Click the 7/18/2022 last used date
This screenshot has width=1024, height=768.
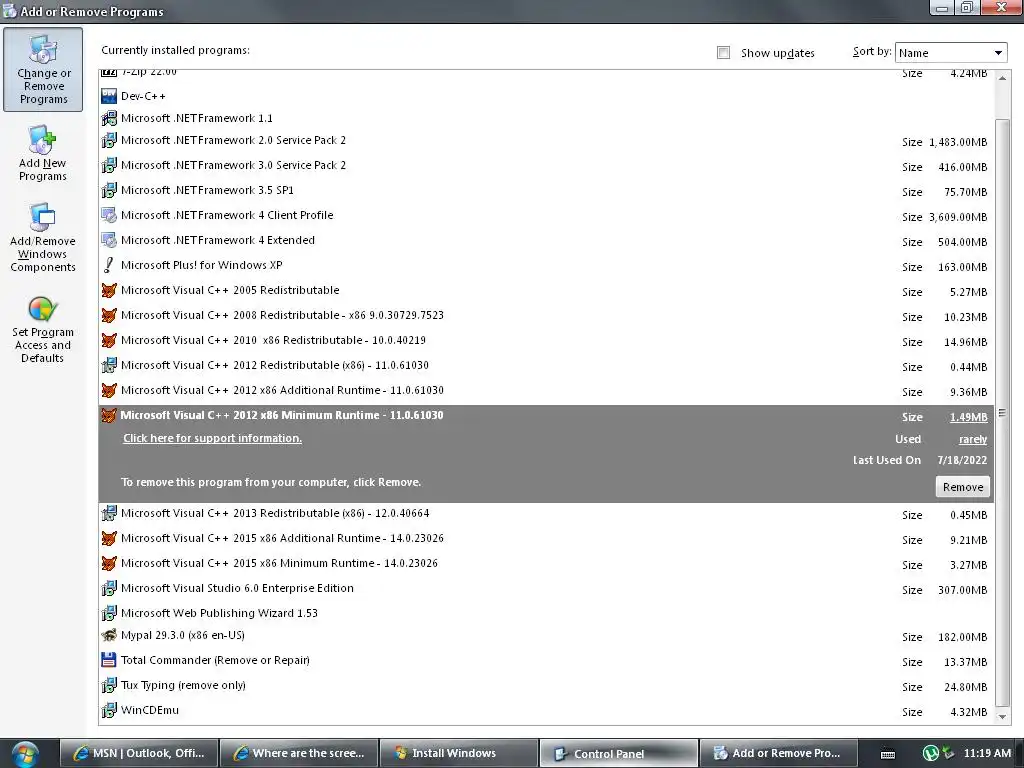pos(962,460)
